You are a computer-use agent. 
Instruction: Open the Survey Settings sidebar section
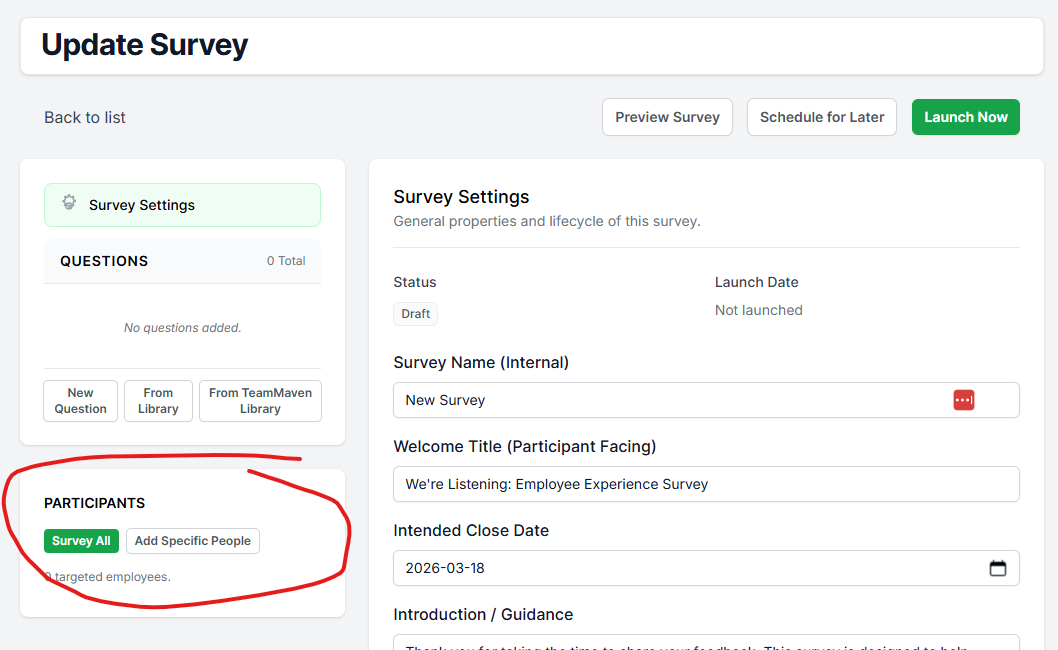coord(182,205)
